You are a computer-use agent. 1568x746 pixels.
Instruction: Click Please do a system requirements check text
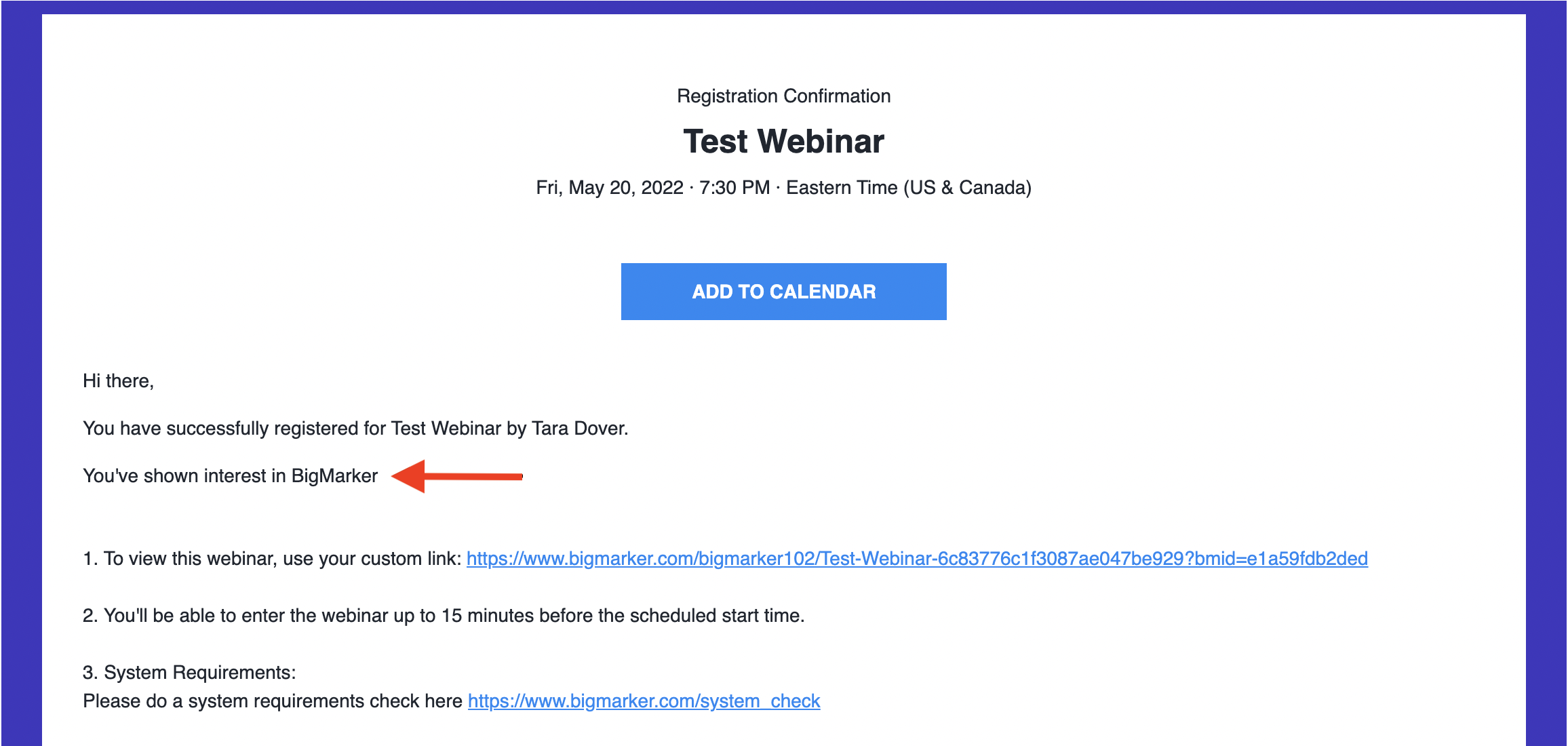coord(273,701)
